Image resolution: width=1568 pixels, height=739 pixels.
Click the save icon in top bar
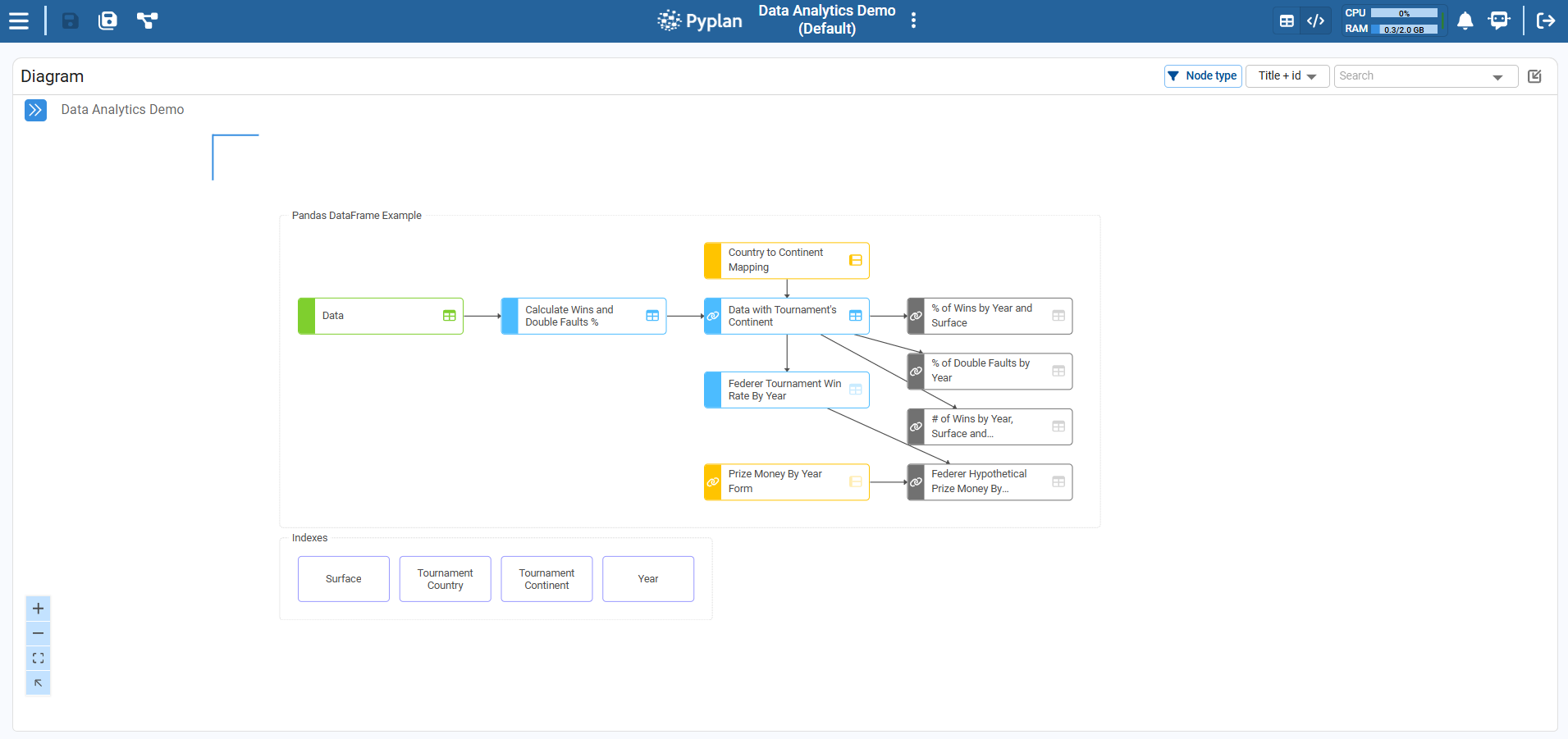click(71, 21)
